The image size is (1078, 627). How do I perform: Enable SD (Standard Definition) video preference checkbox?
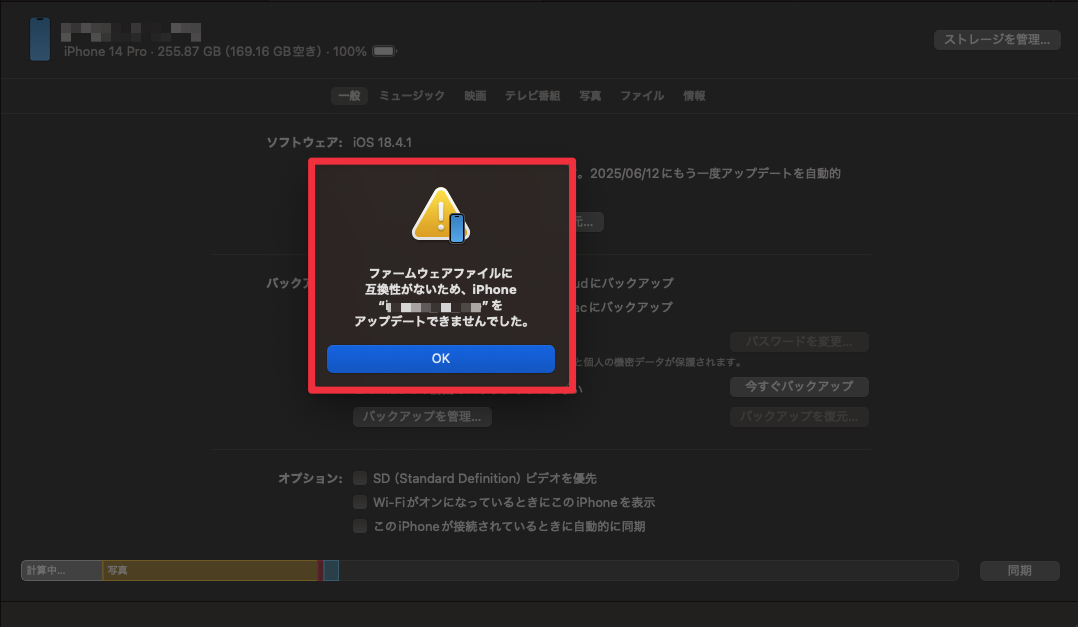(x=360, y=478)
